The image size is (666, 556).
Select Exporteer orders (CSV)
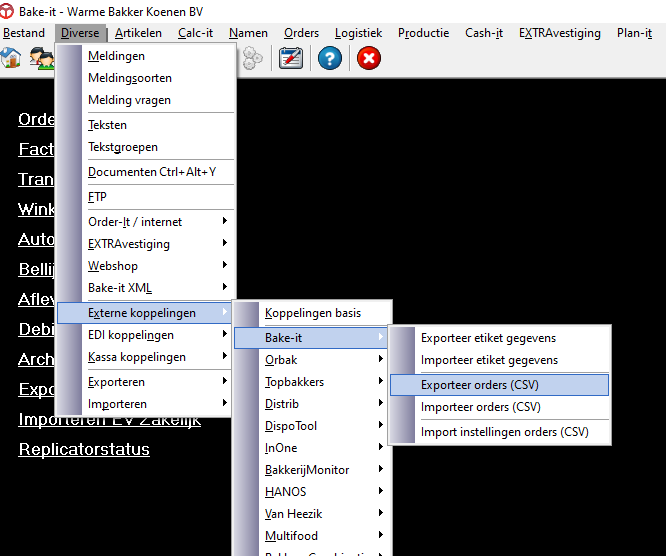(500, 385)
